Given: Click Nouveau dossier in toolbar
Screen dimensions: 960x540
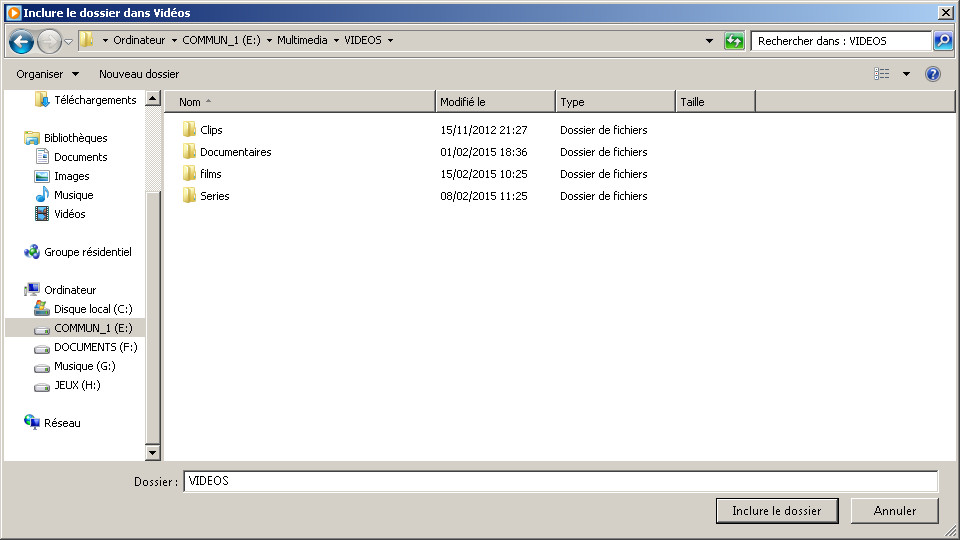Looking at the screenshot, I should click(x=139, y=74).
